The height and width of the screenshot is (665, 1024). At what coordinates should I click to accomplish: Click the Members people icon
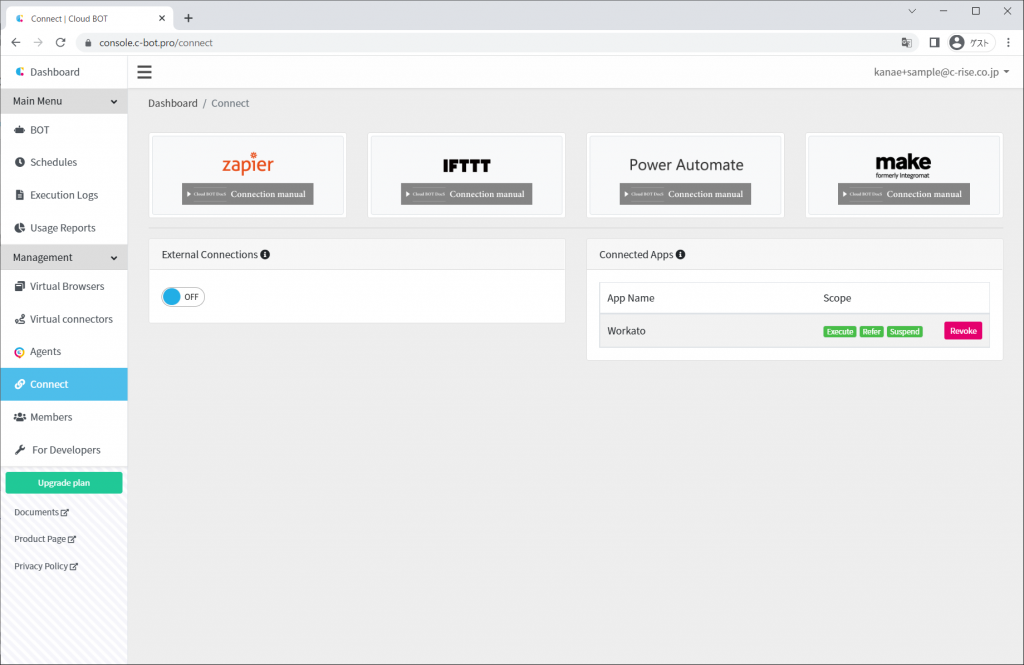click(20, 417)
